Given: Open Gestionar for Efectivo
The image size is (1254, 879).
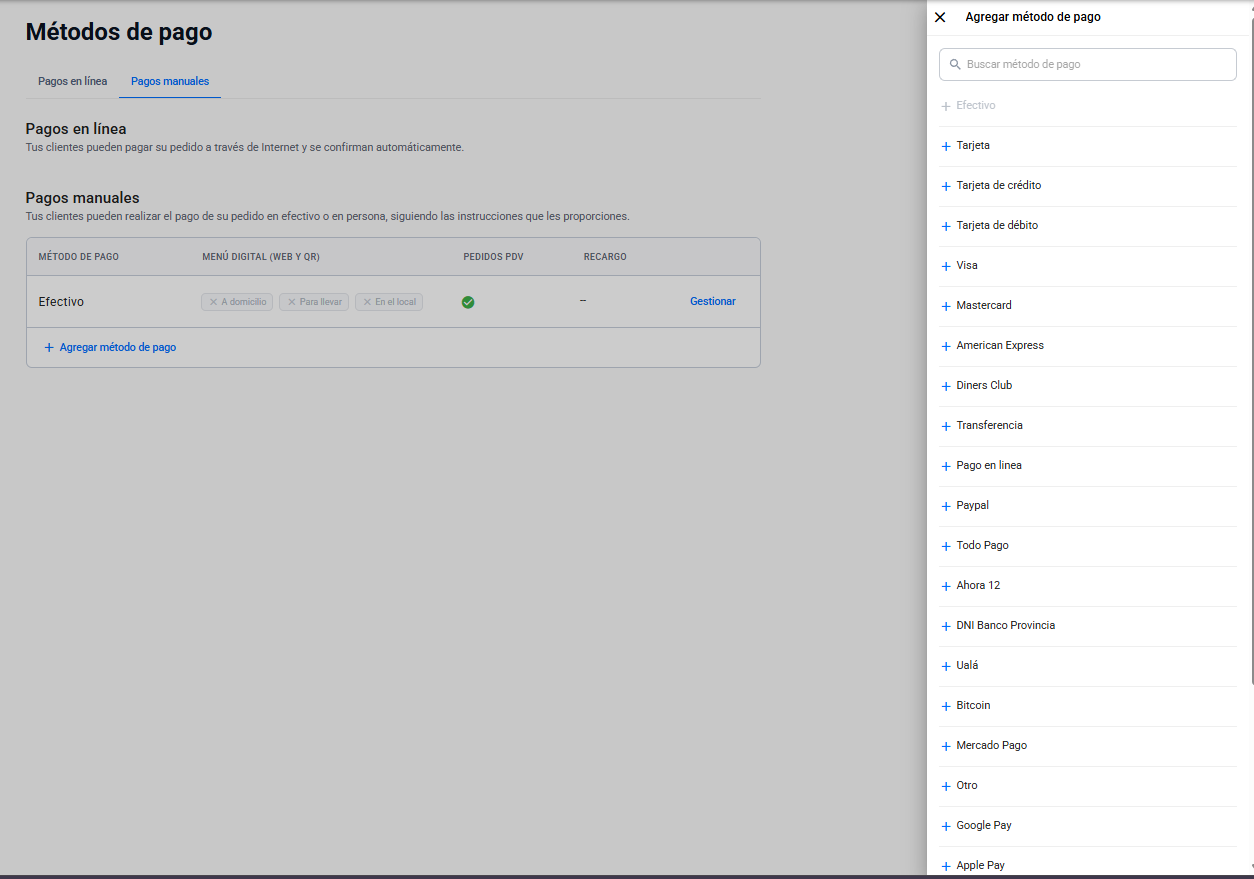Looking at the screenshot, I should 713,301.
